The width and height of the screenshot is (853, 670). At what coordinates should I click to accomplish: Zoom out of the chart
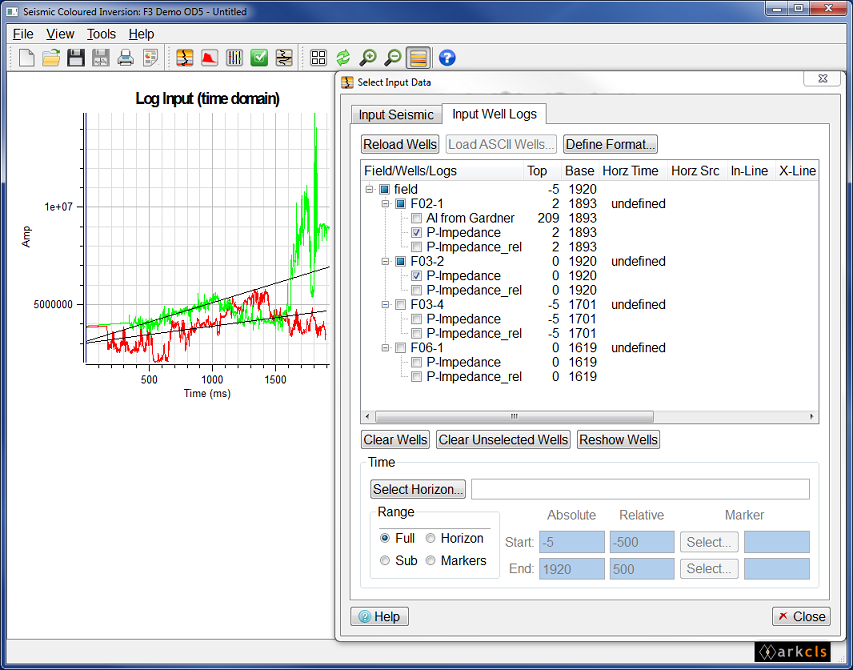(x=393, y=58)
